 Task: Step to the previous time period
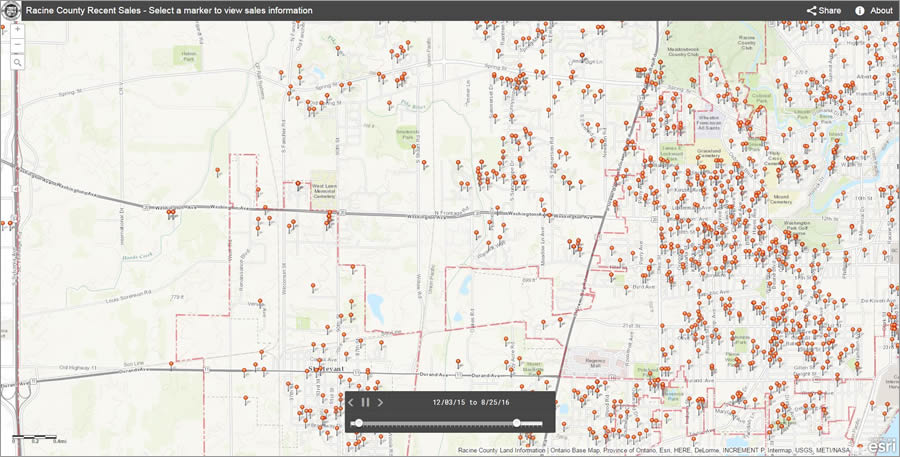[351, 402]
